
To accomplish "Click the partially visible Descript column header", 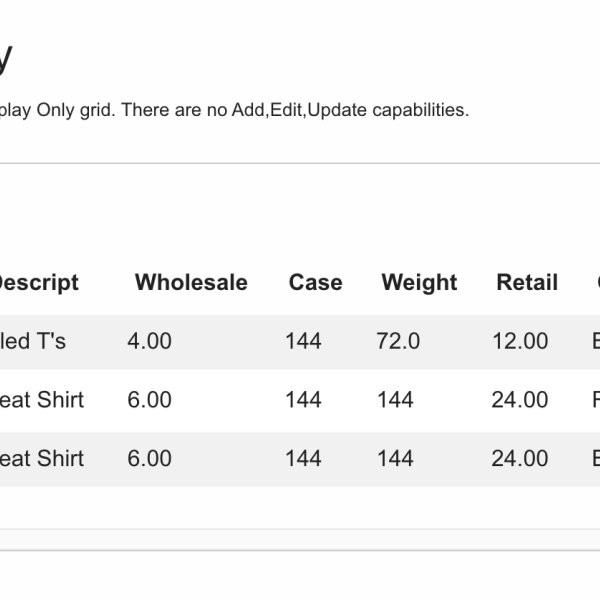I will [38, 283].
